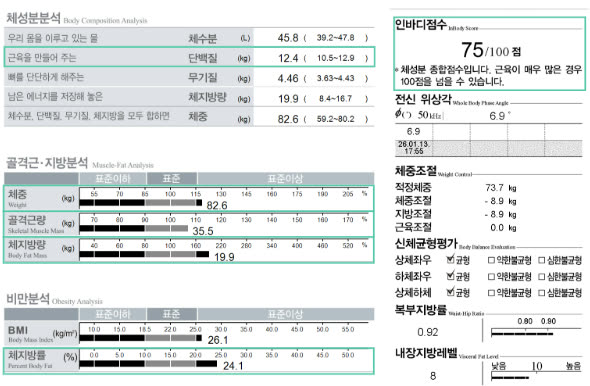Click the phase angle value 6.9°

coord(500,116)
